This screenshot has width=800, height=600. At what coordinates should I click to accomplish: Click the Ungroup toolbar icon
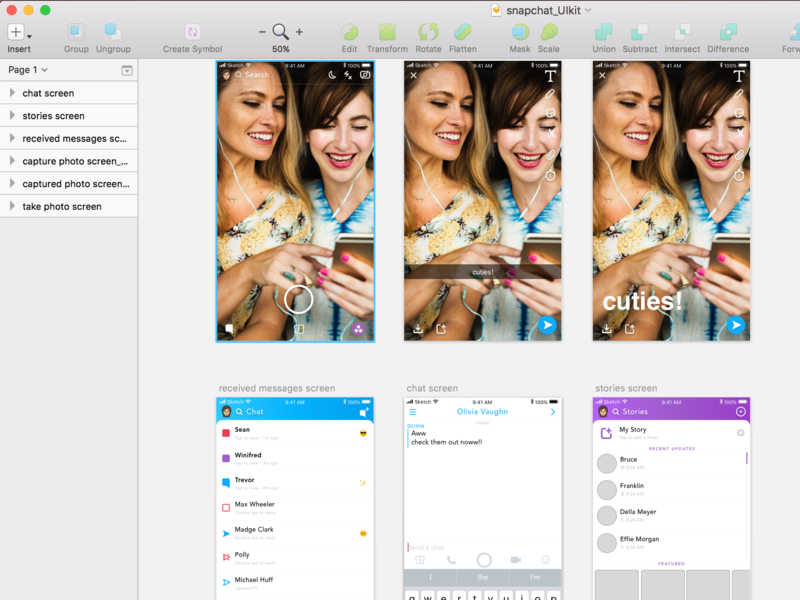point(113,32)
